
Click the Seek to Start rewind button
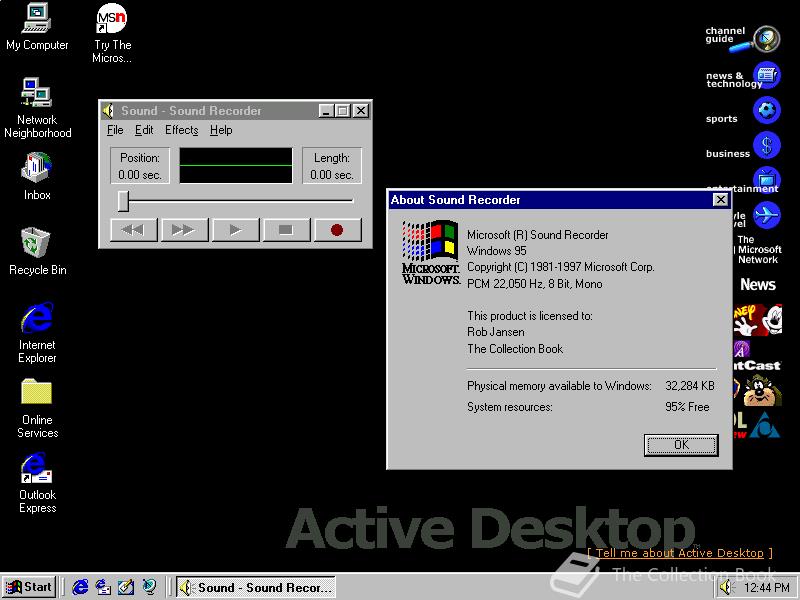click(x=134, y=230)
